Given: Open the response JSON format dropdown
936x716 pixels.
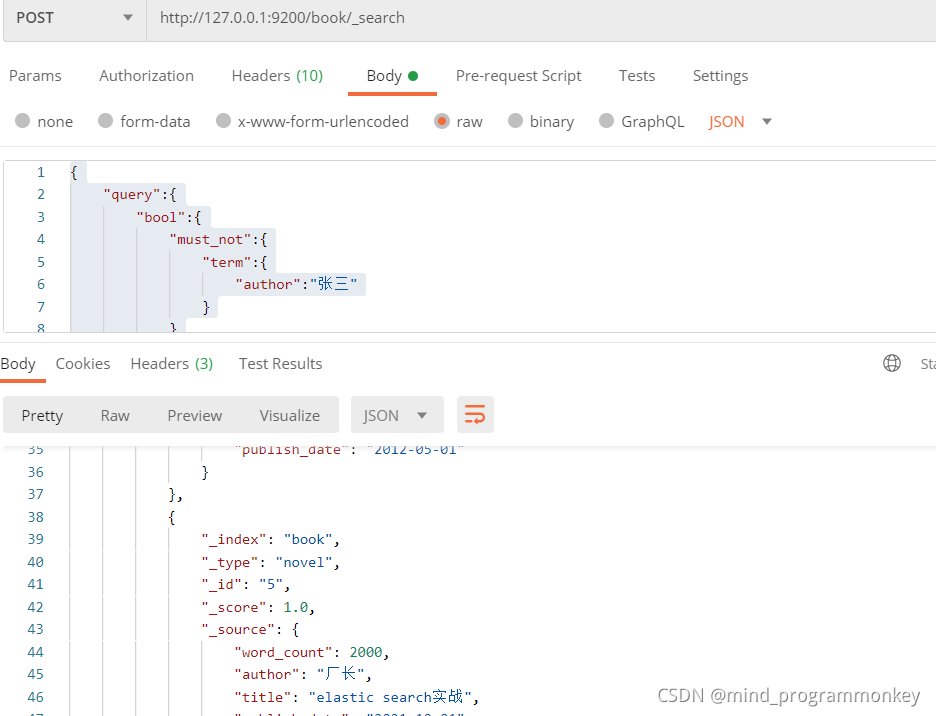Looking at the screenshot, I should tap(397, 414).
